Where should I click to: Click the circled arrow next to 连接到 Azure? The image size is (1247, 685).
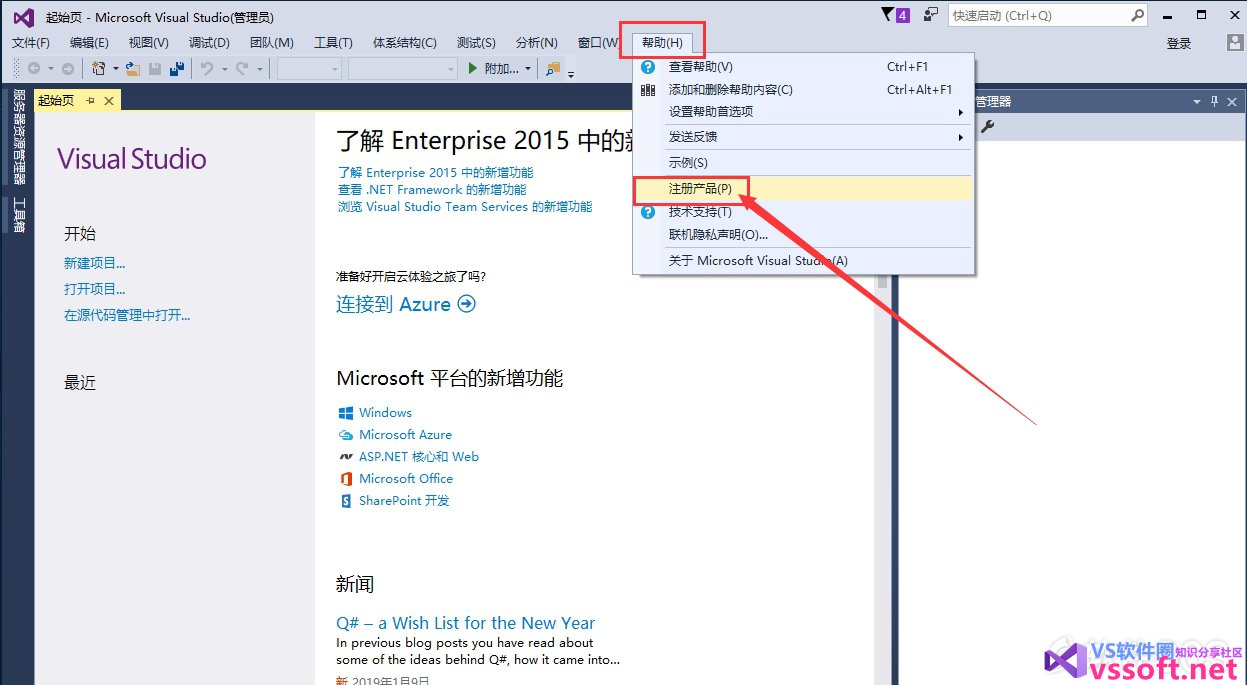coord(466,304)
